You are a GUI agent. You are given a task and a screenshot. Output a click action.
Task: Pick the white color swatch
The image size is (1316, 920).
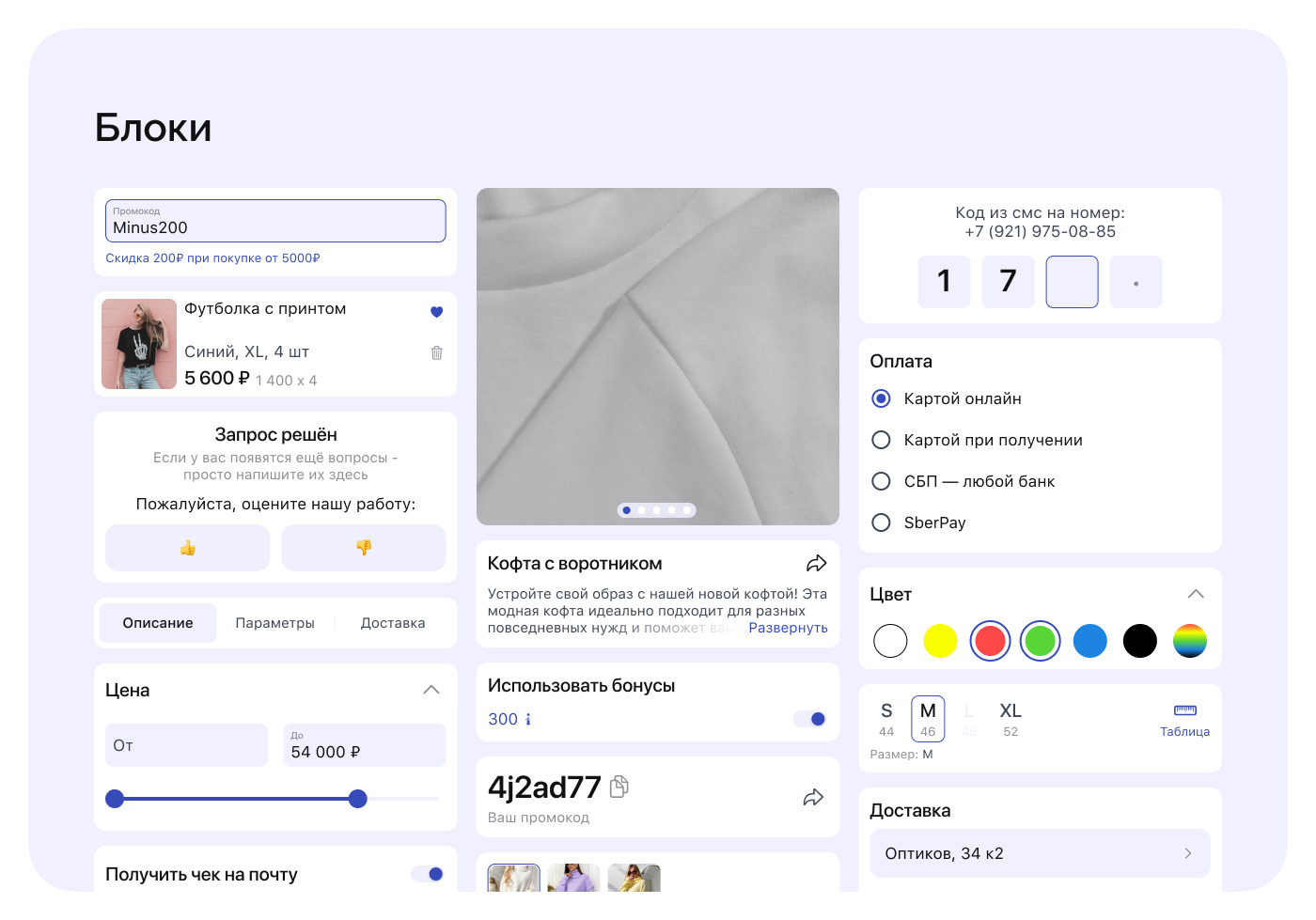pos(890,641)
